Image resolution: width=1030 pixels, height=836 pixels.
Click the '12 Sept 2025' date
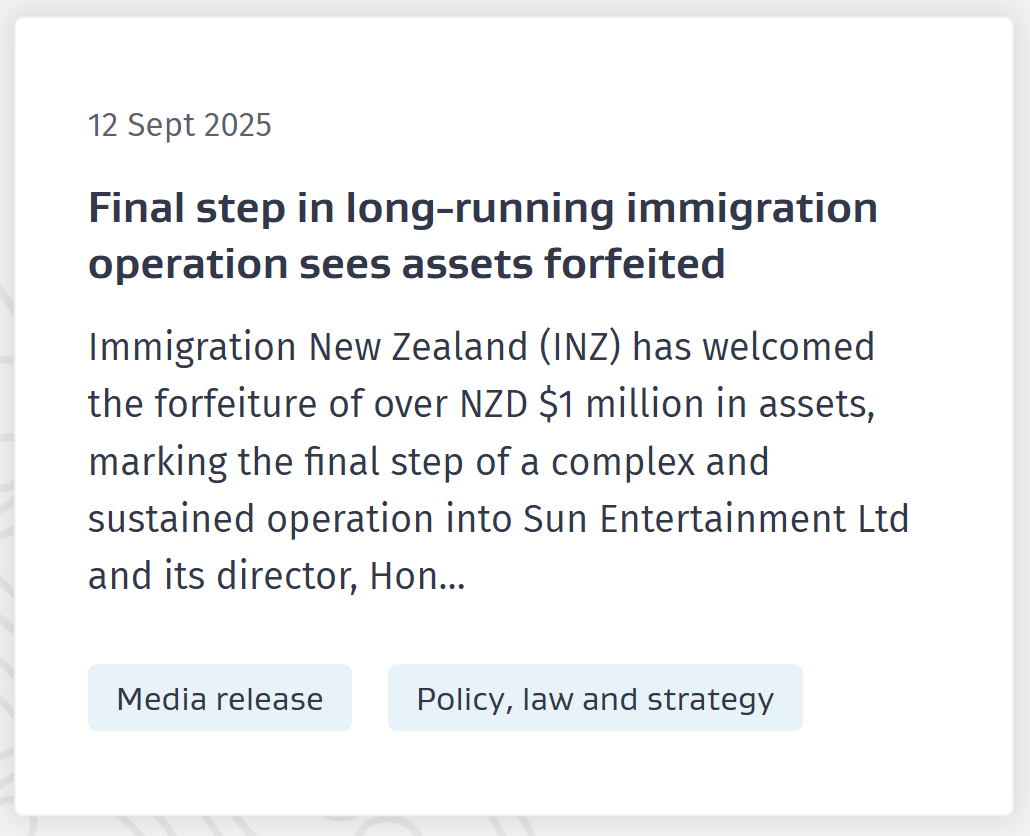click(180, 125)
